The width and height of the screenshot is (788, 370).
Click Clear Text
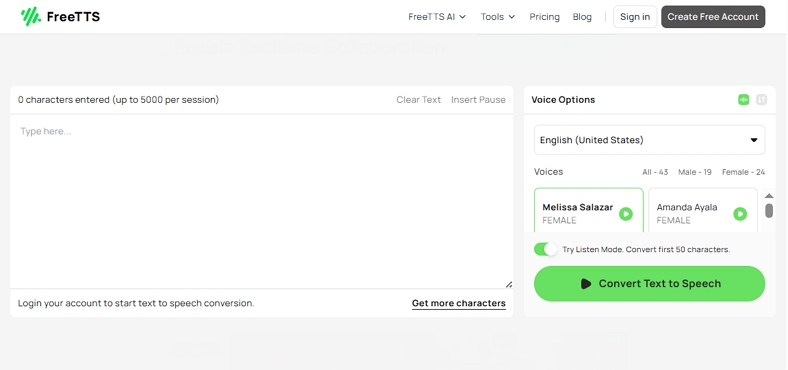click(418, 100)
